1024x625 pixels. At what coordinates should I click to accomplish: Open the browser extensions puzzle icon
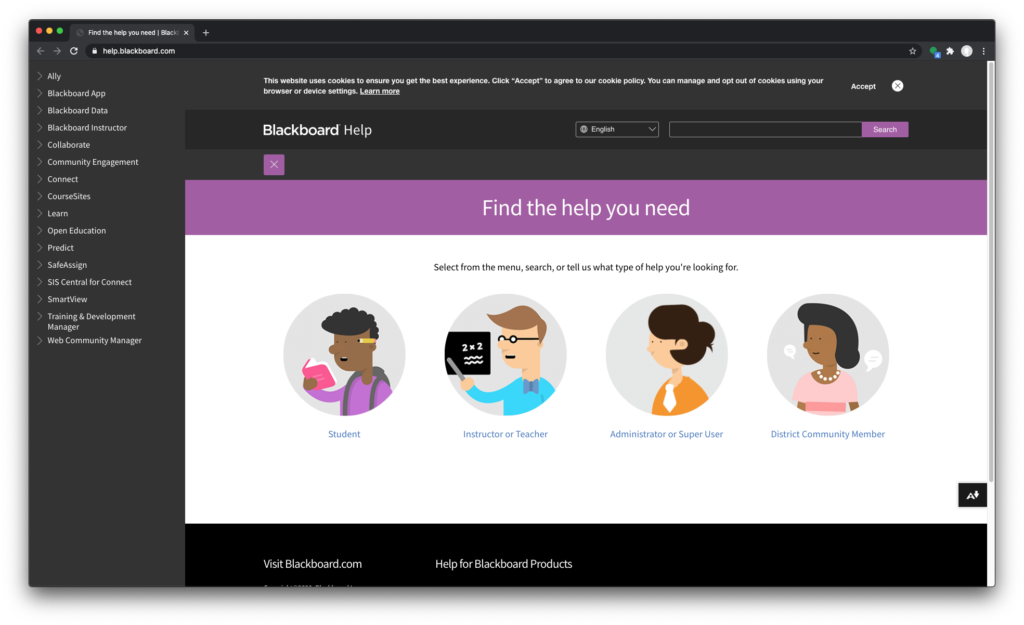[x=950, y=51]
